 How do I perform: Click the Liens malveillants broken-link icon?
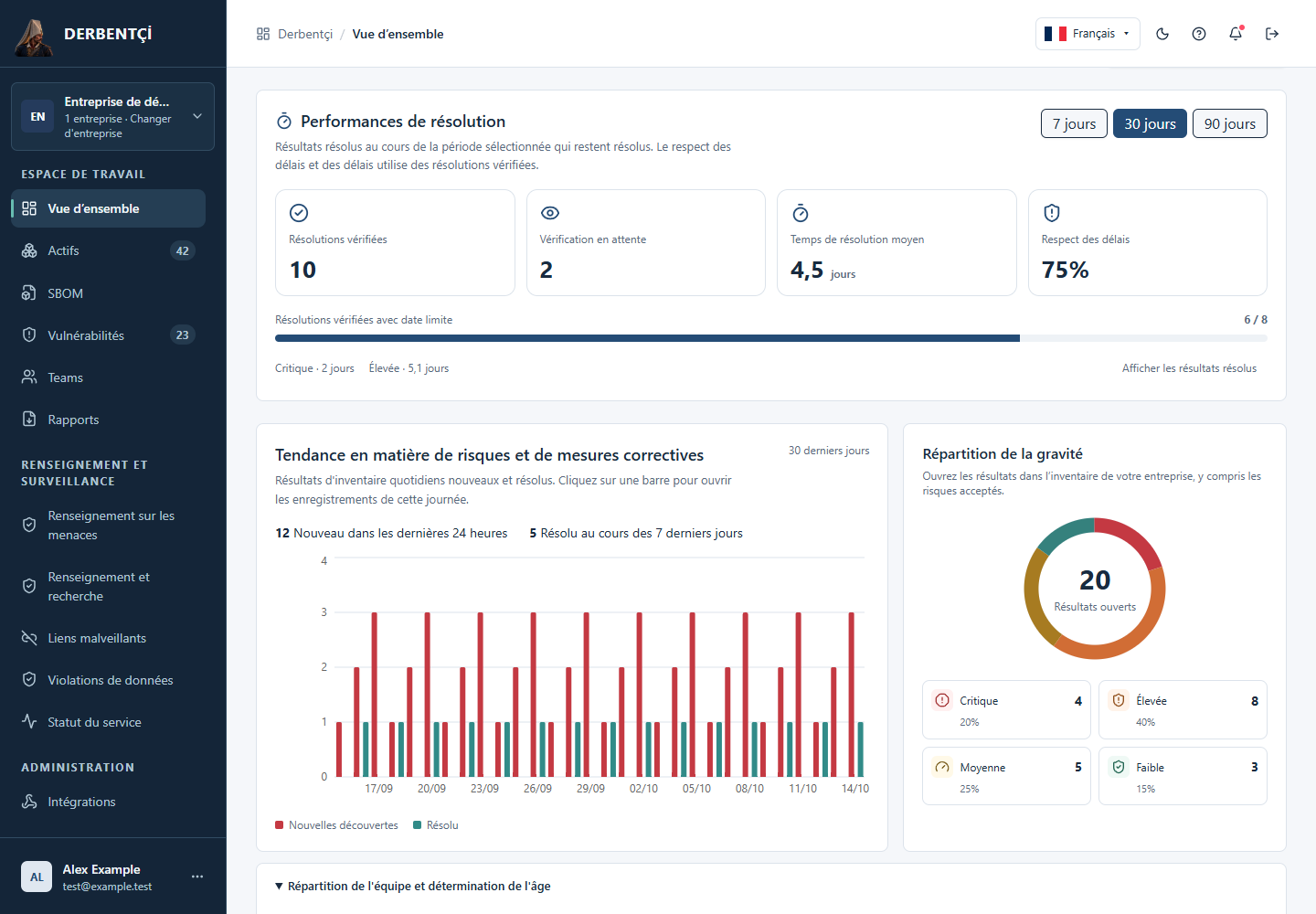coord(29,638)
